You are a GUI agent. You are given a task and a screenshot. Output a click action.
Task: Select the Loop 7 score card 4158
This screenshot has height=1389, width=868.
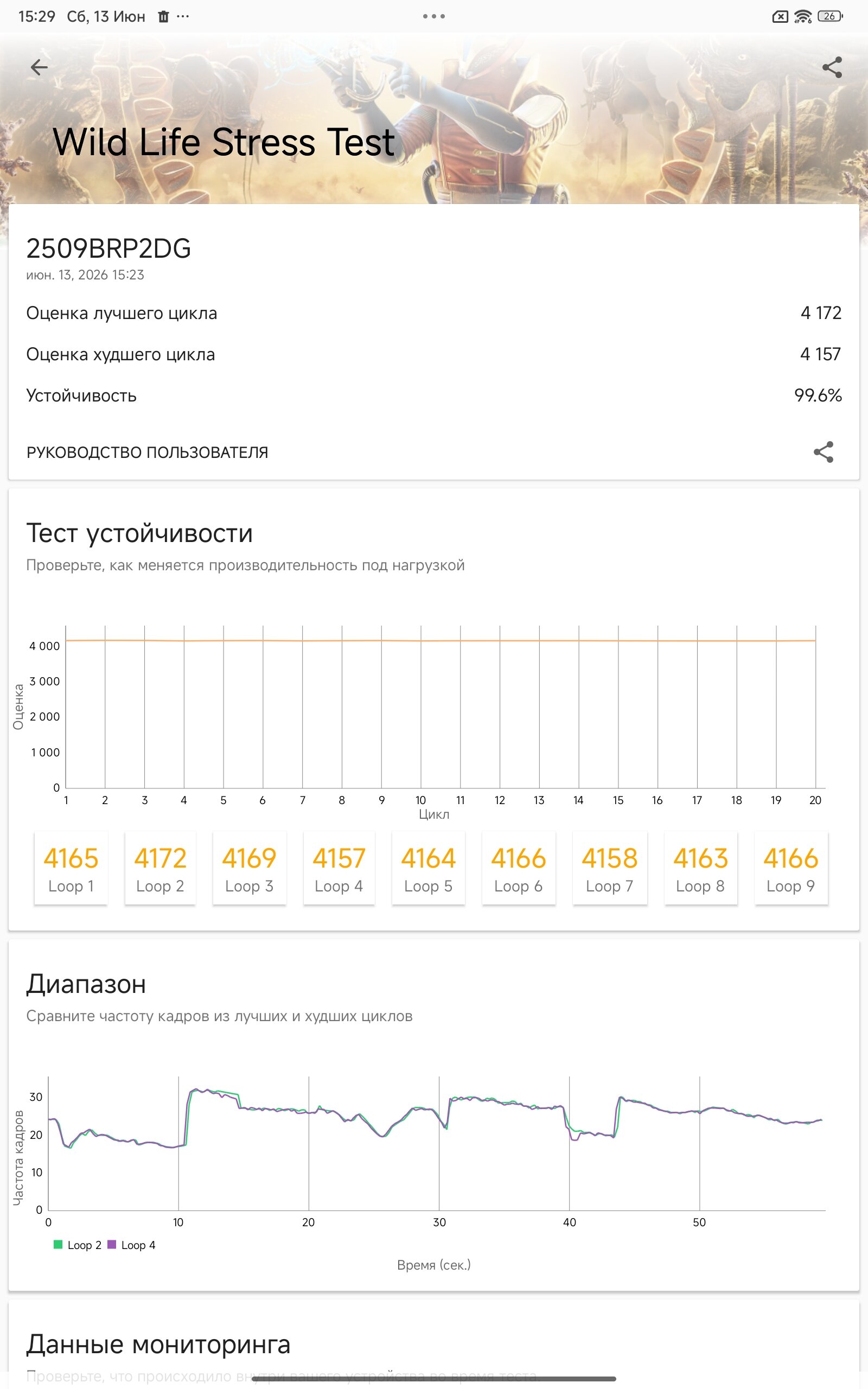(610, 868)
